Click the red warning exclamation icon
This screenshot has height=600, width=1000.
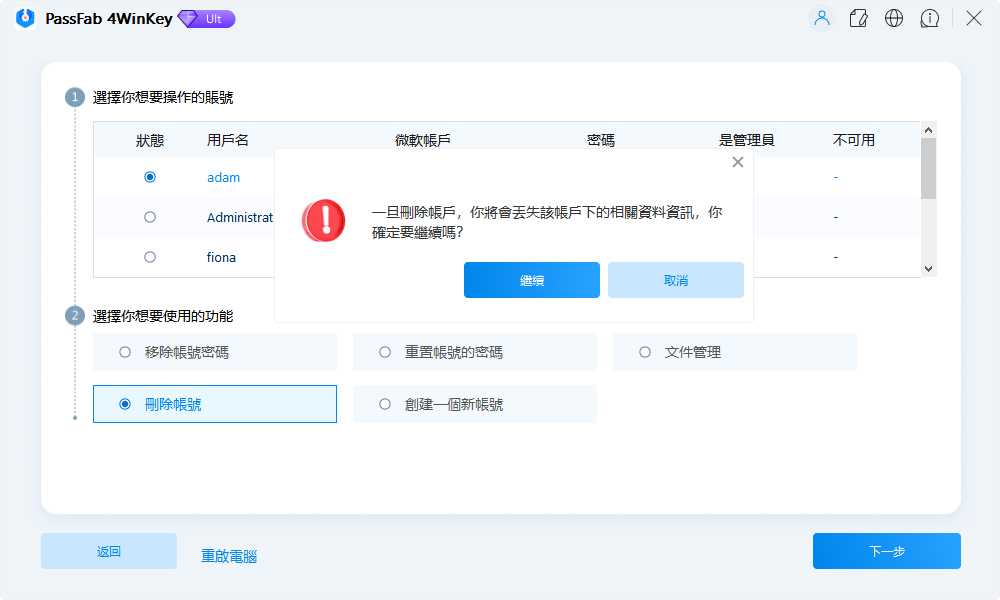323,221
